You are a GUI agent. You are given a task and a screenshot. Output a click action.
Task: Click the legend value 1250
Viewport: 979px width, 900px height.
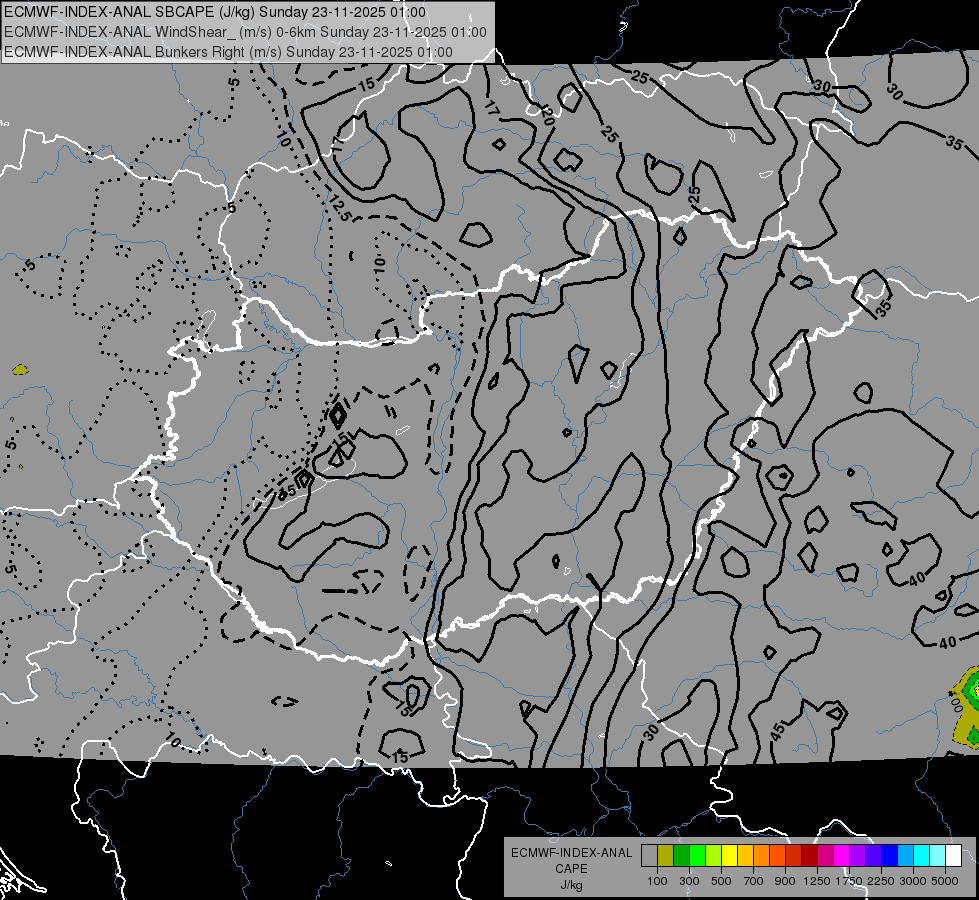[817, 881]
